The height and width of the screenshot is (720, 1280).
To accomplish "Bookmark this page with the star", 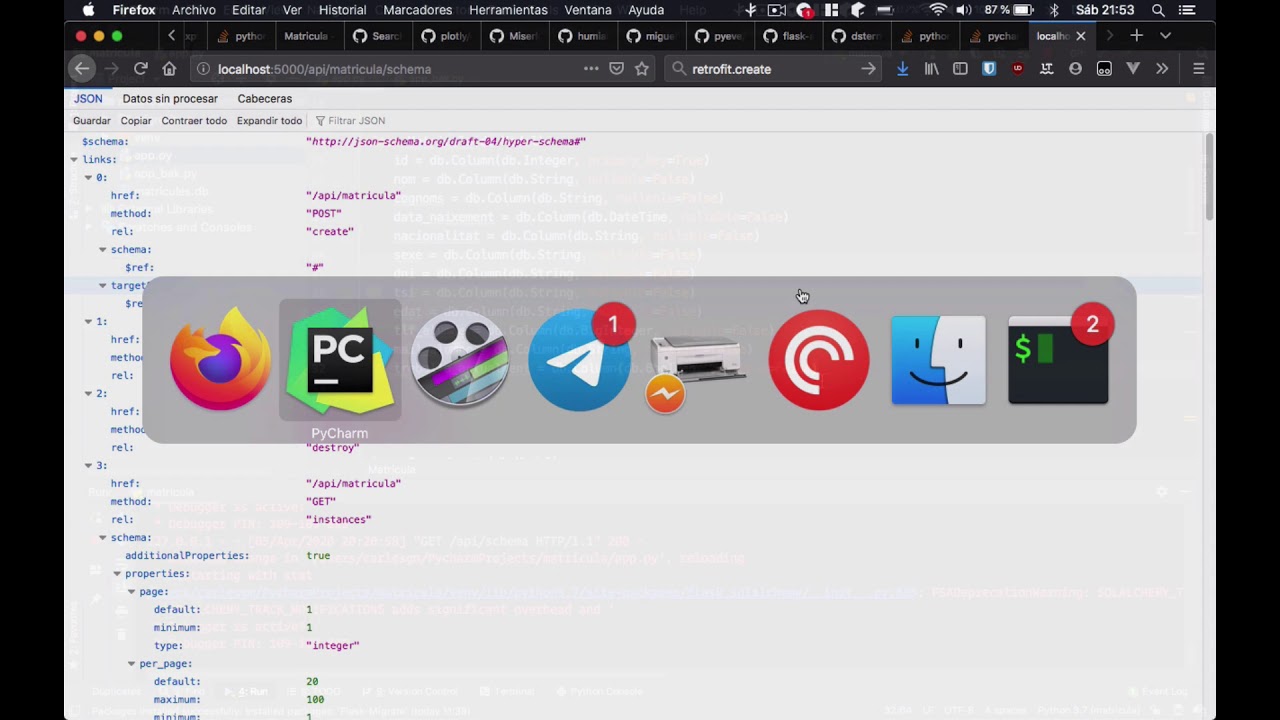I will pyautogui.click(x=642, y=69).
